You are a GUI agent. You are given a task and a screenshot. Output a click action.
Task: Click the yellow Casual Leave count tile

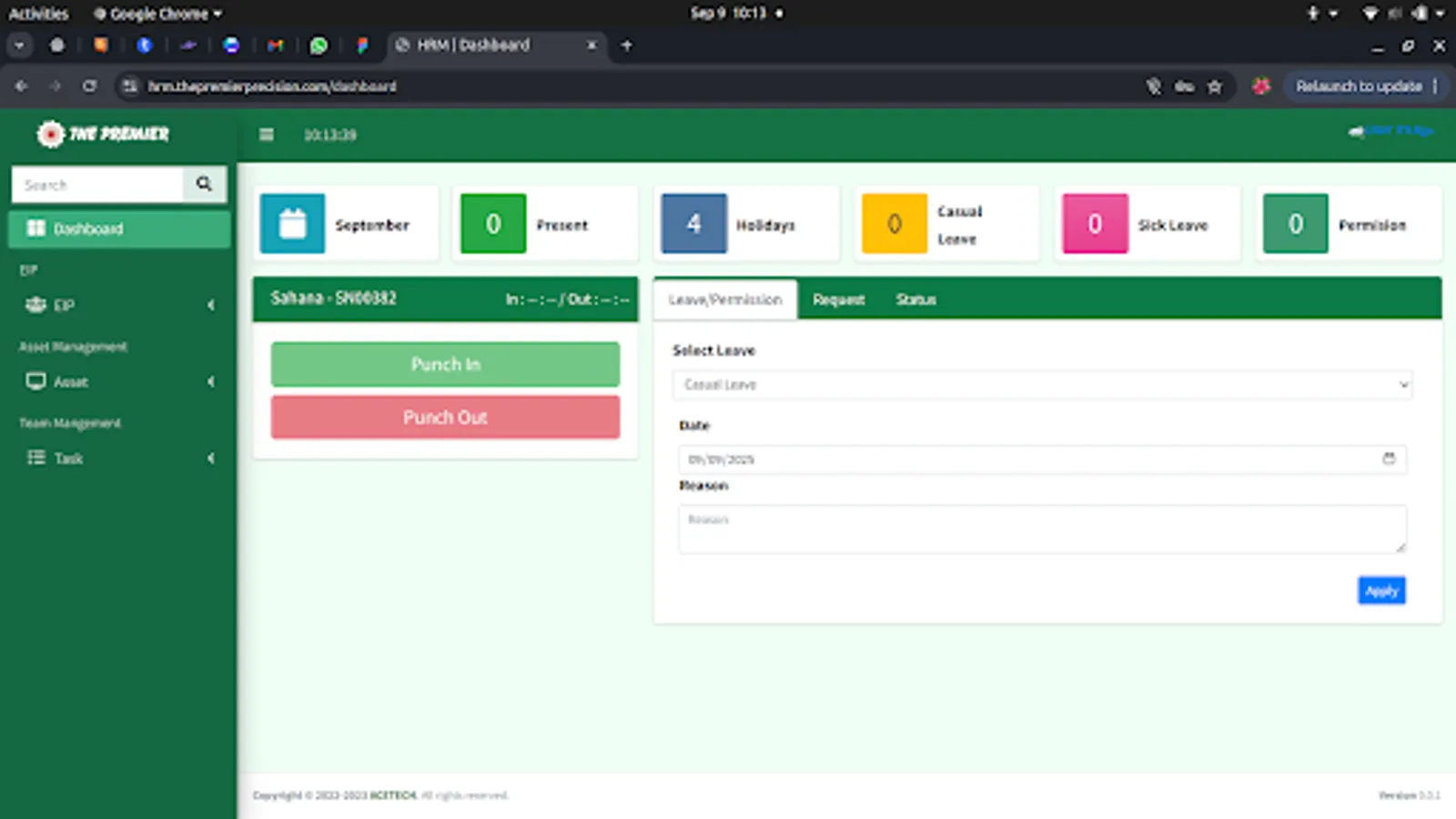pyautogui.click(x=895, y=224)
